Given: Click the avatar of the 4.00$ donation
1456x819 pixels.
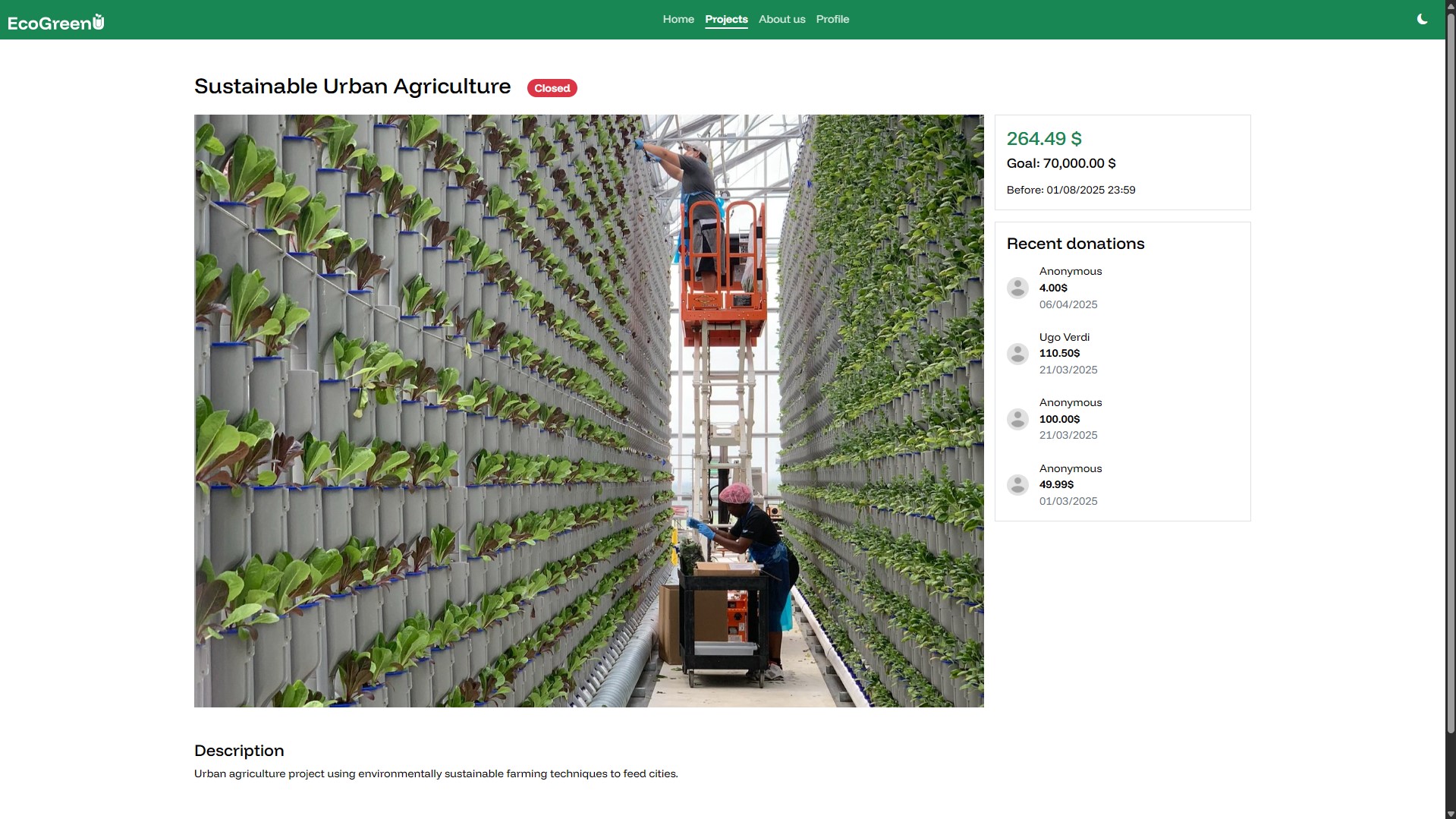Looking at the screenshot, I should pos(1017,288).
